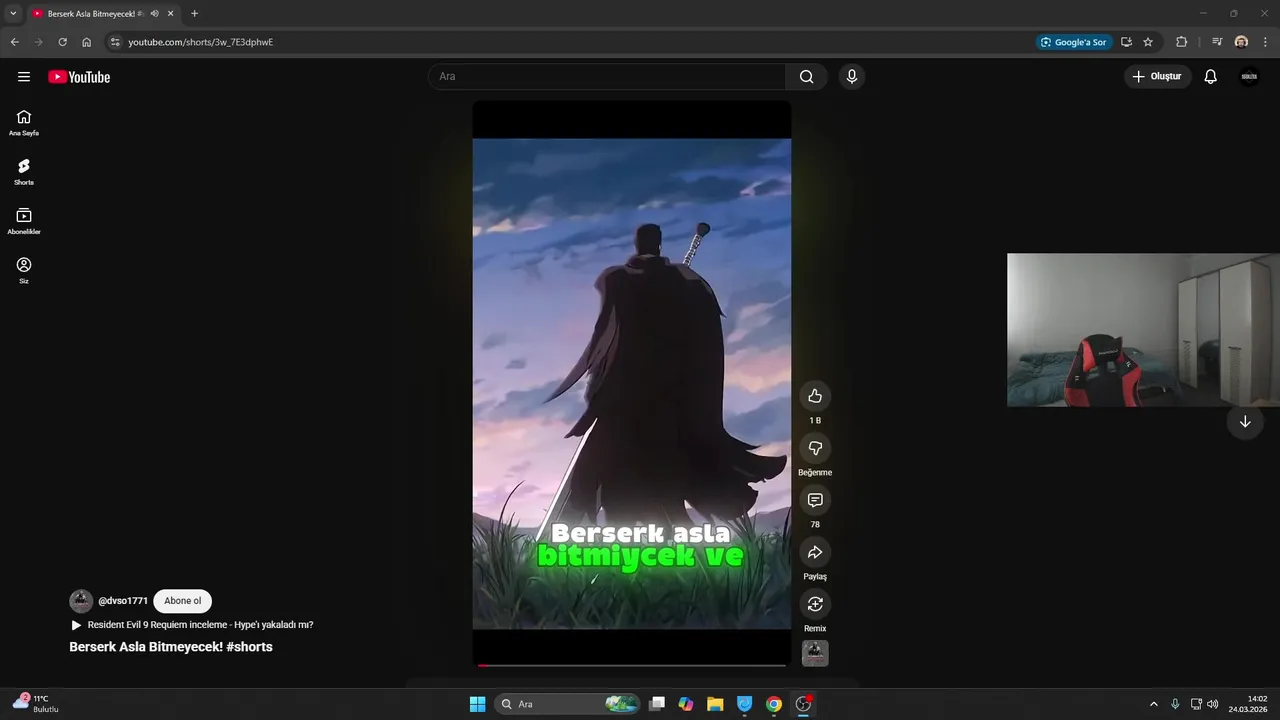Launch Copilot from the taskbar
The image size is (1280, 720).
[686, 704]
